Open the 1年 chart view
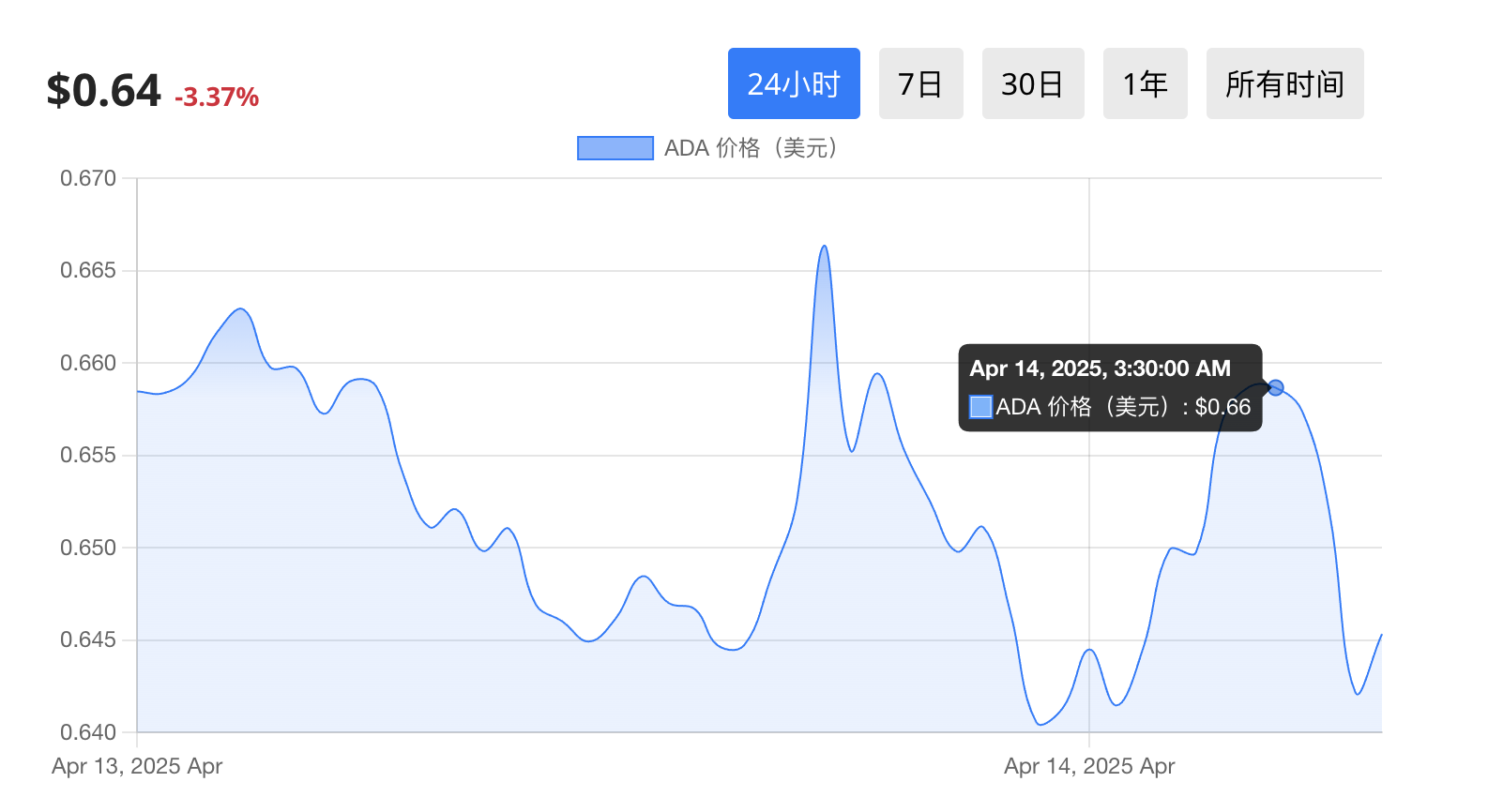This screenshot has height=812, width=1488. pyautogui.click(x=1145, y=83)
